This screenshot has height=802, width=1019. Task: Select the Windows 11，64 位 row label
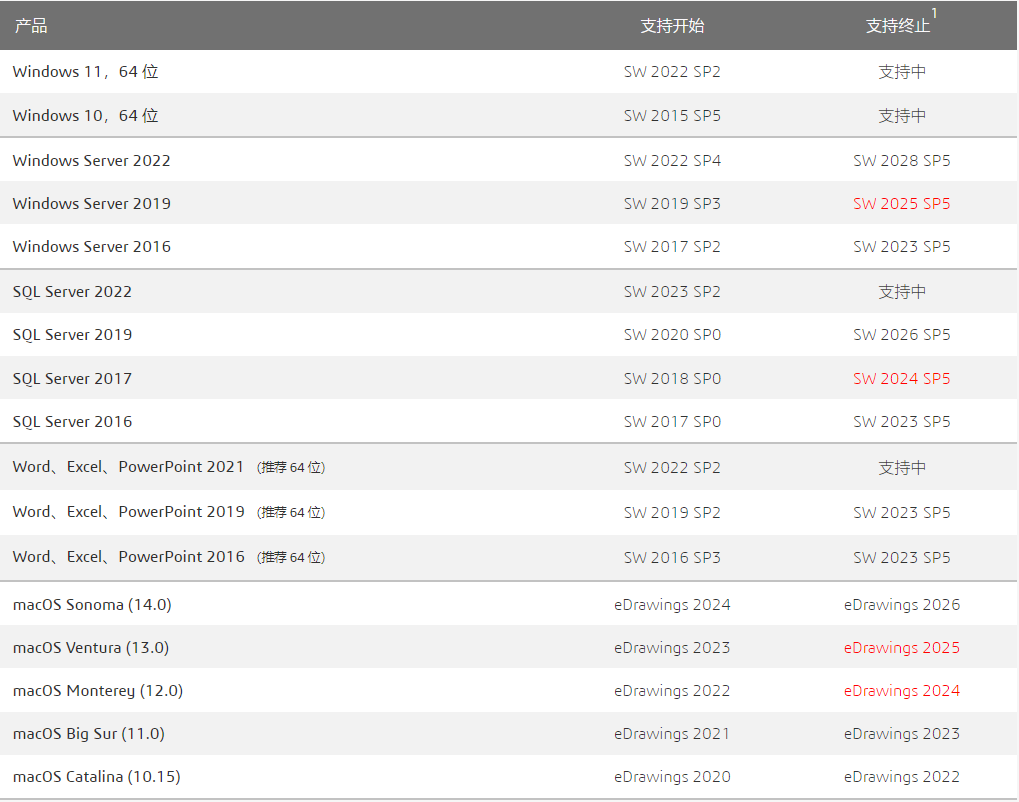click(85, 72)
